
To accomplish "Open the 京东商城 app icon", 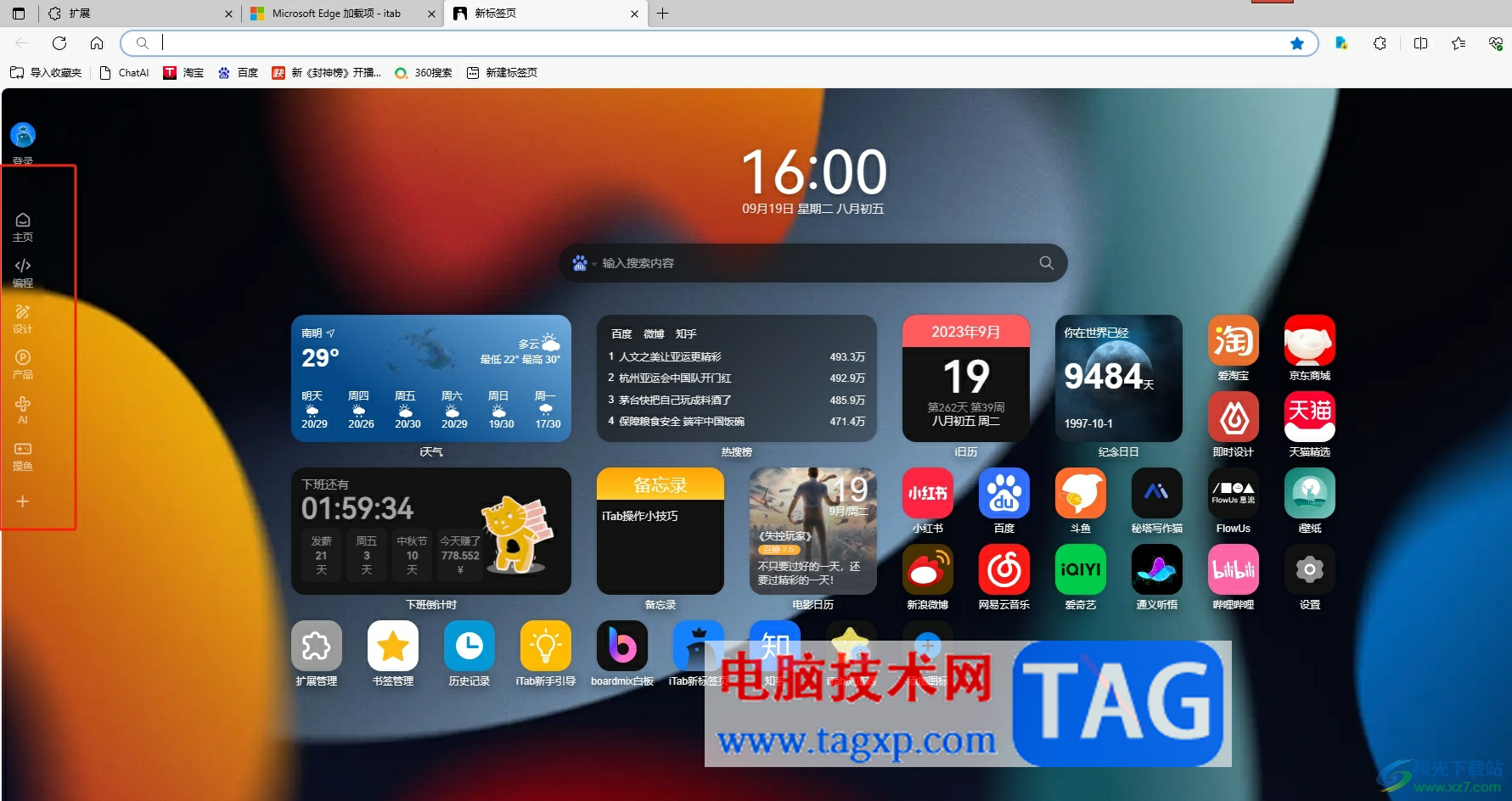I will tap(1309, 340).
